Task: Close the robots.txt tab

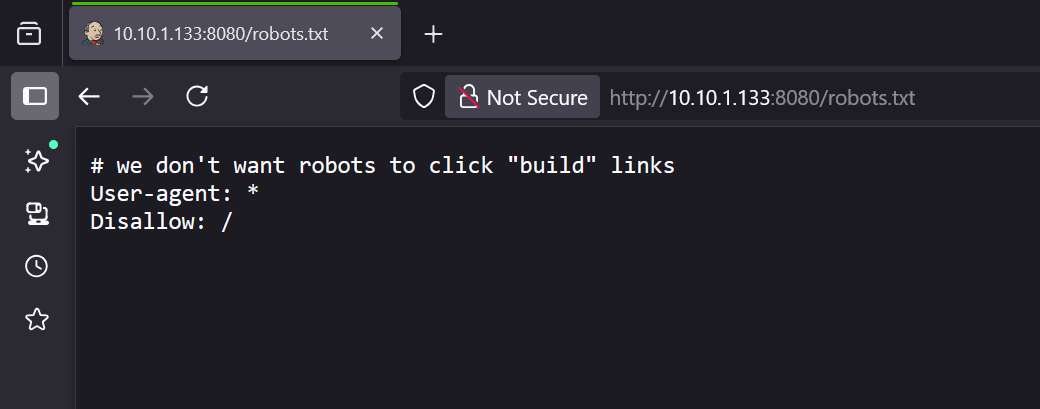Action: [377, 34]
